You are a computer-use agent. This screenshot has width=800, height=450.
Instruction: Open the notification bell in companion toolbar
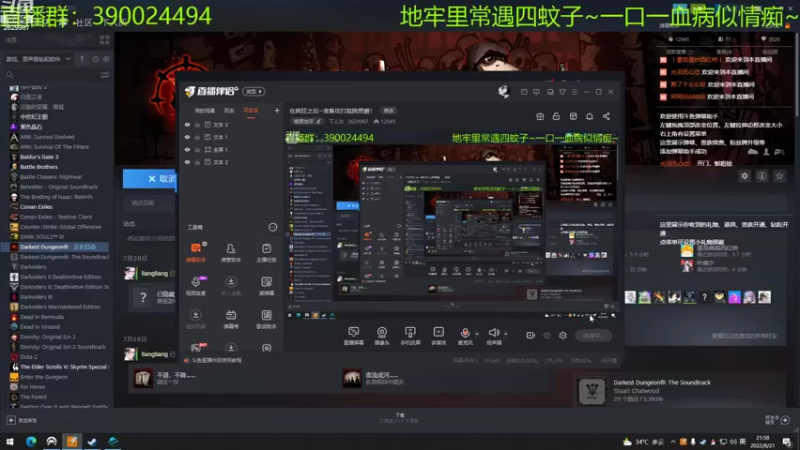tap(589, 116)
